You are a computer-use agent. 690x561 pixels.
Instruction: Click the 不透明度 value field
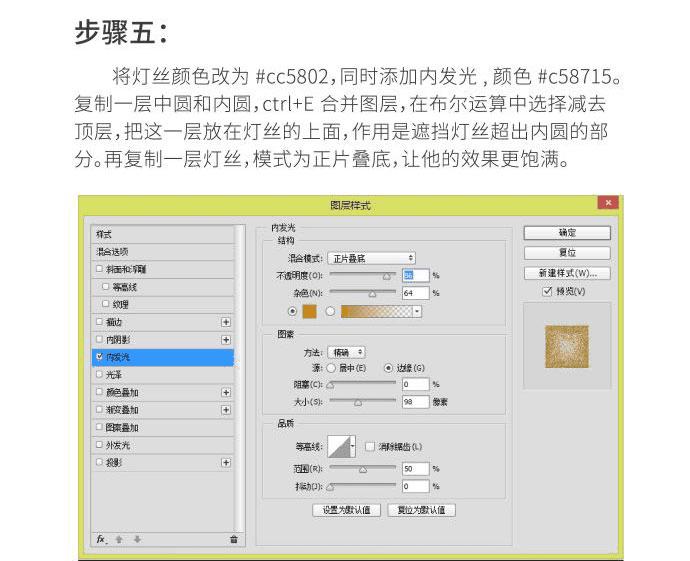415,275
